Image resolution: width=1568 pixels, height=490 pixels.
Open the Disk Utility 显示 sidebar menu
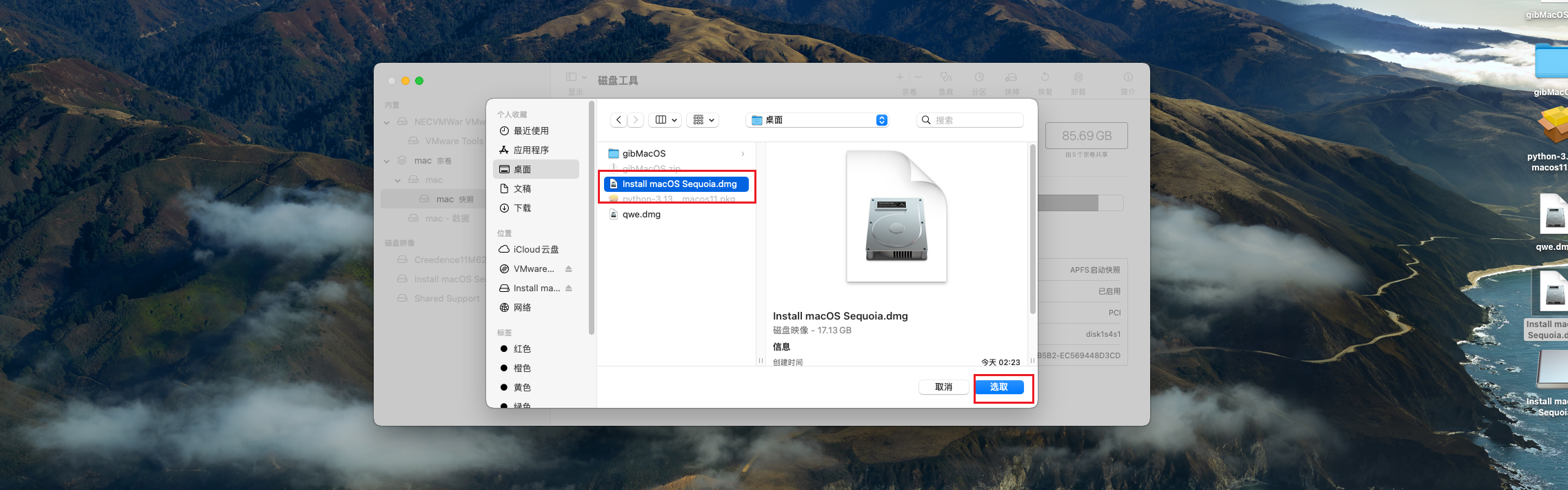coord(576,77)
